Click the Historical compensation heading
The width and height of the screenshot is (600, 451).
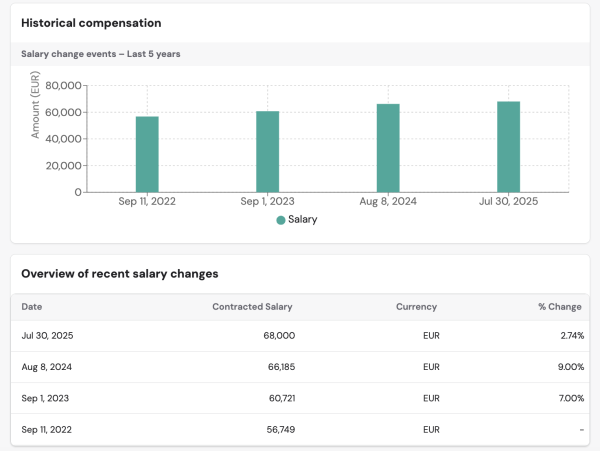(91, 23)
